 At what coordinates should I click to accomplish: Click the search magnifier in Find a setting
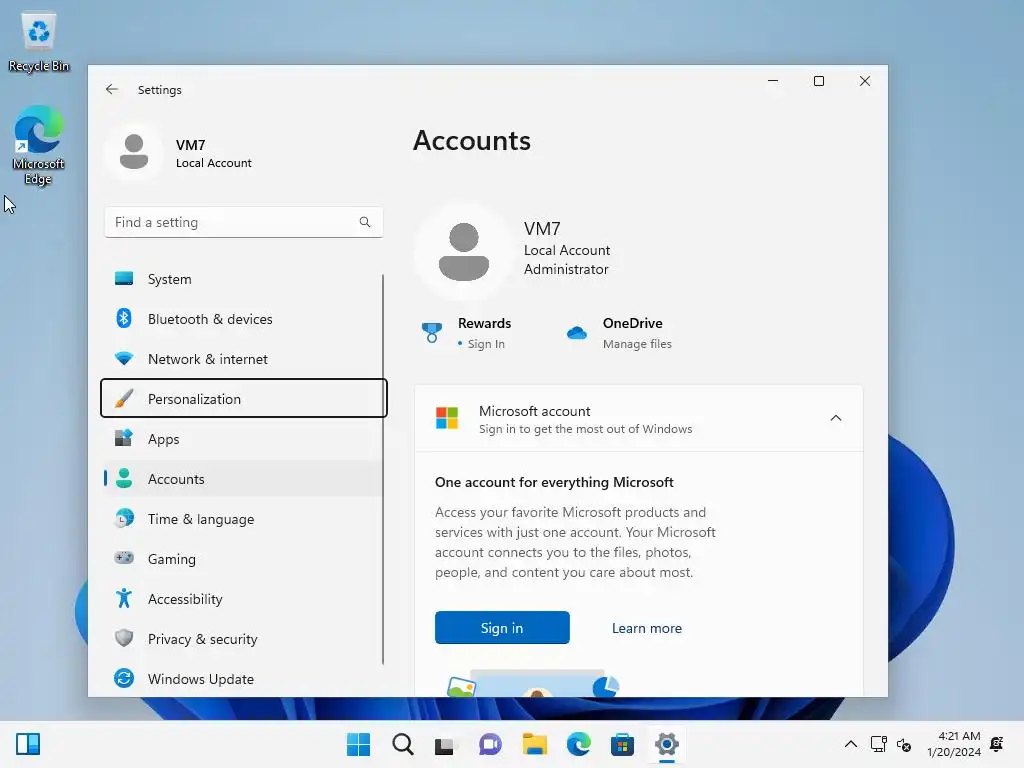(364, 222)
